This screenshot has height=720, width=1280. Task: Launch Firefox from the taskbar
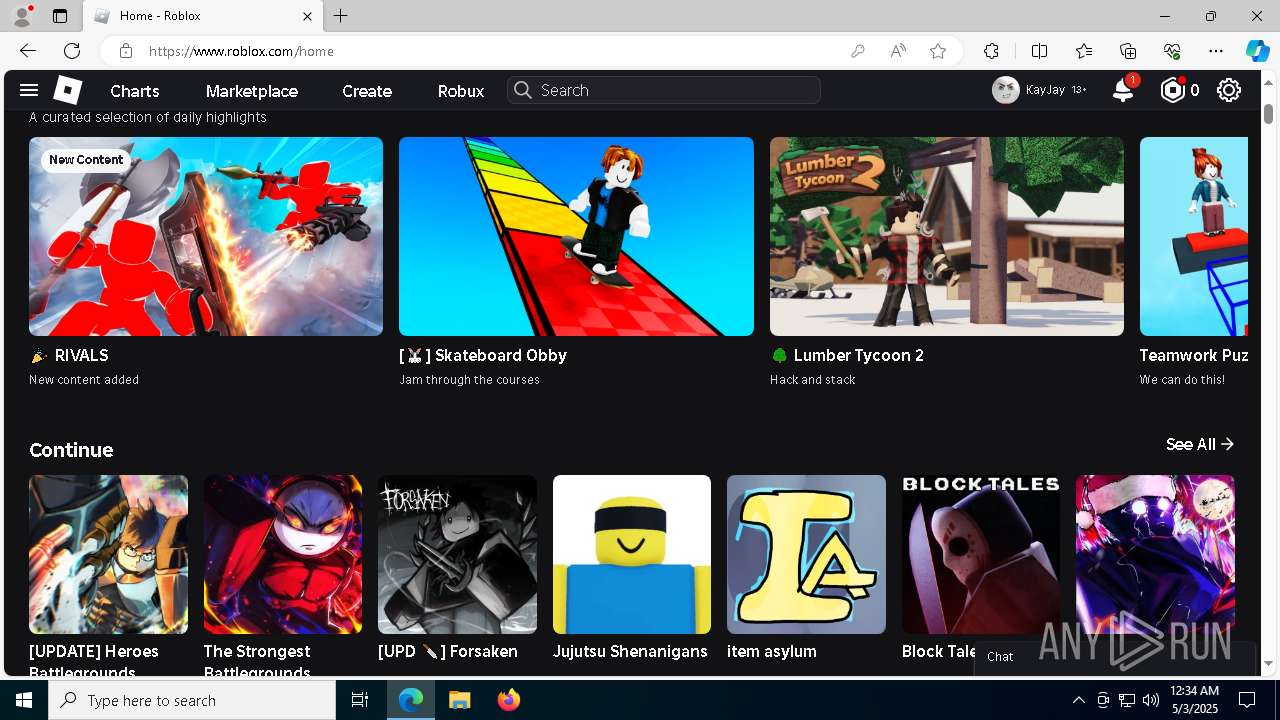point(508,700)
